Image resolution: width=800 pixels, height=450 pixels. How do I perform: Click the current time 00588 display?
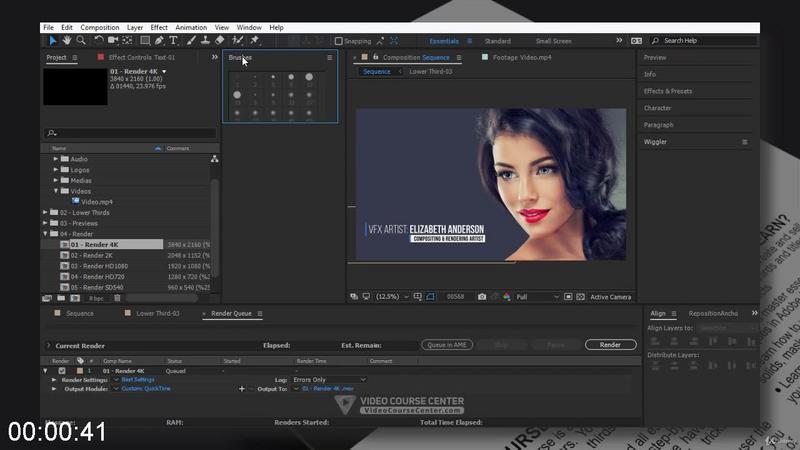(455, 296)
